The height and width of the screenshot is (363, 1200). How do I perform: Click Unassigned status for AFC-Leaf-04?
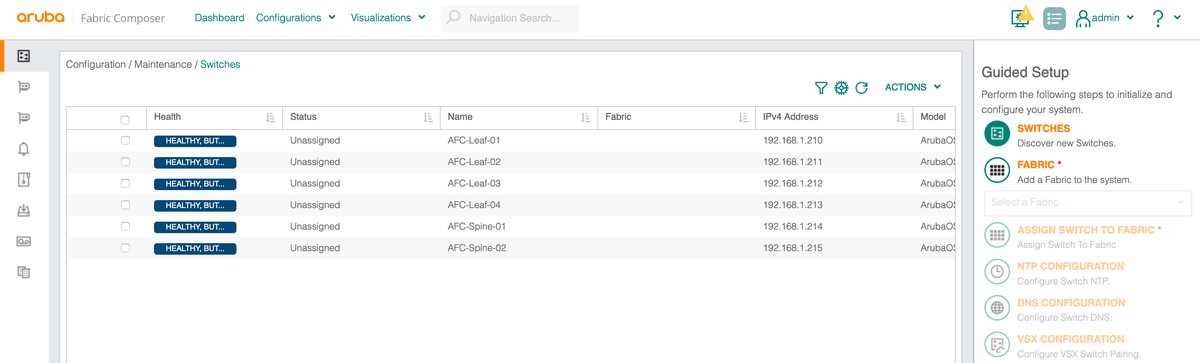pos(315,205)
